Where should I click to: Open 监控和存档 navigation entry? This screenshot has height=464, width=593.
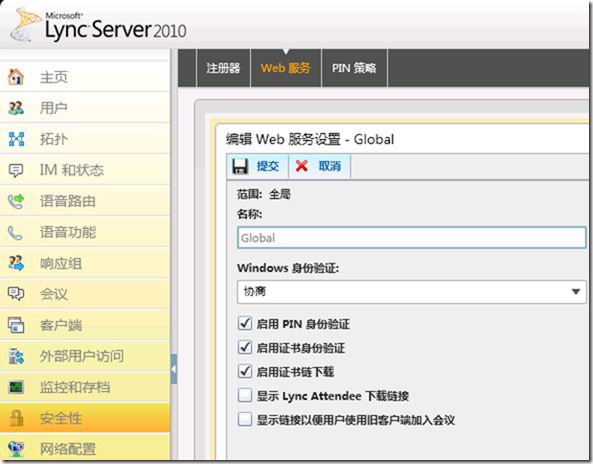[85, 387]
